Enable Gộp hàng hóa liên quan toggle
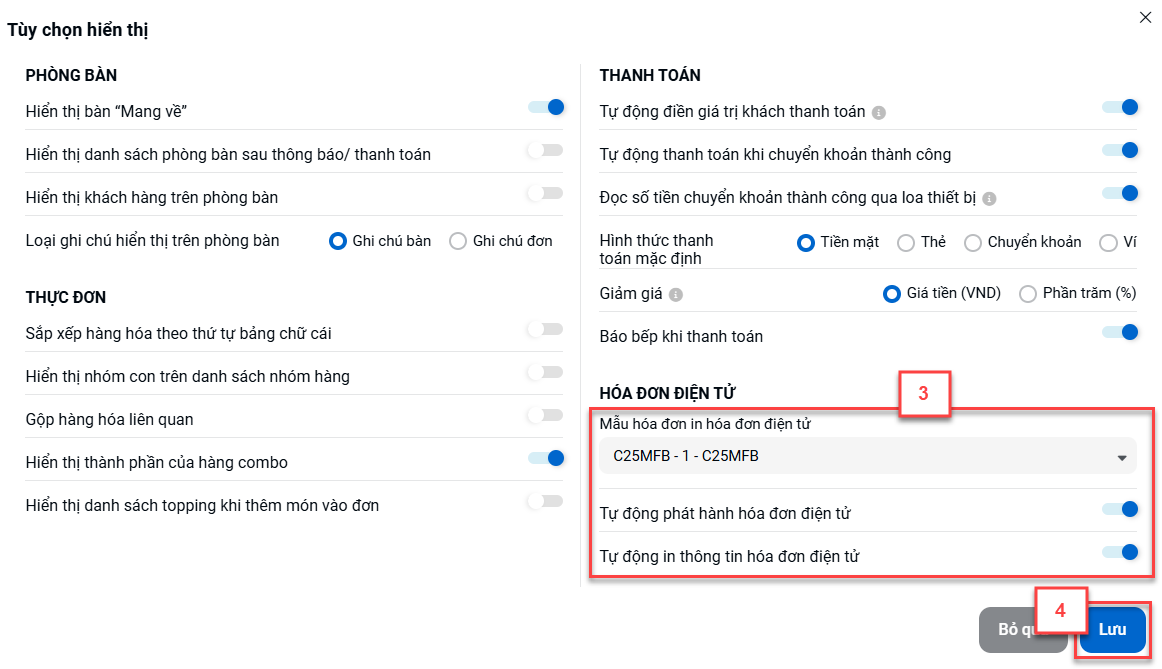This screenshot has height=669, width=1162. click(546, 415)
